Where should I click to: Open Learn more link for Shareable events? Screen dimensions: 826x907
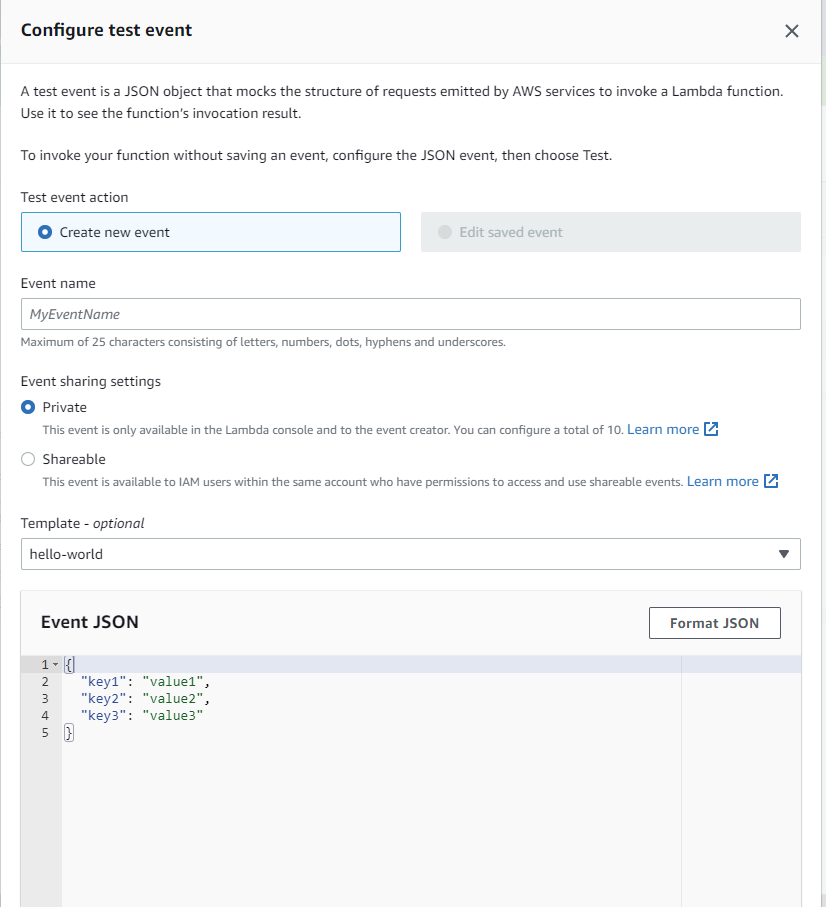click(722, 481)
